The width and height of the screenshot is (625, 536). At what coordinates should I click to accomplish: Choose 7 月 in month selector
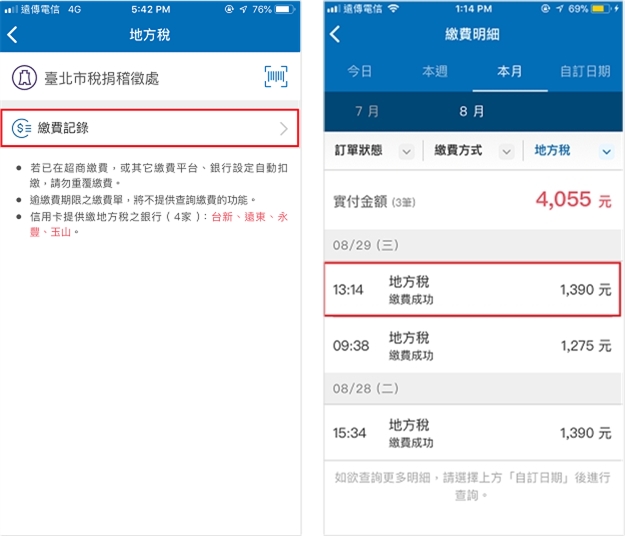pyautogui.click(x=367, y=111)
